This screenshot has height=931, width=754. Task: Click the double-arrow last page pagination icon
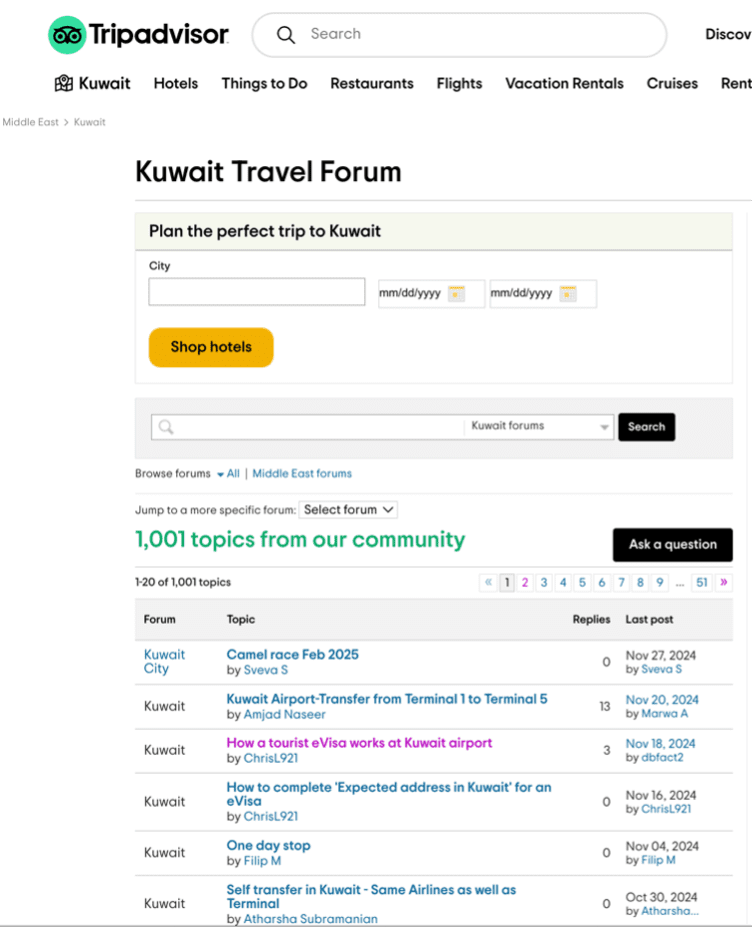[724, 582]
